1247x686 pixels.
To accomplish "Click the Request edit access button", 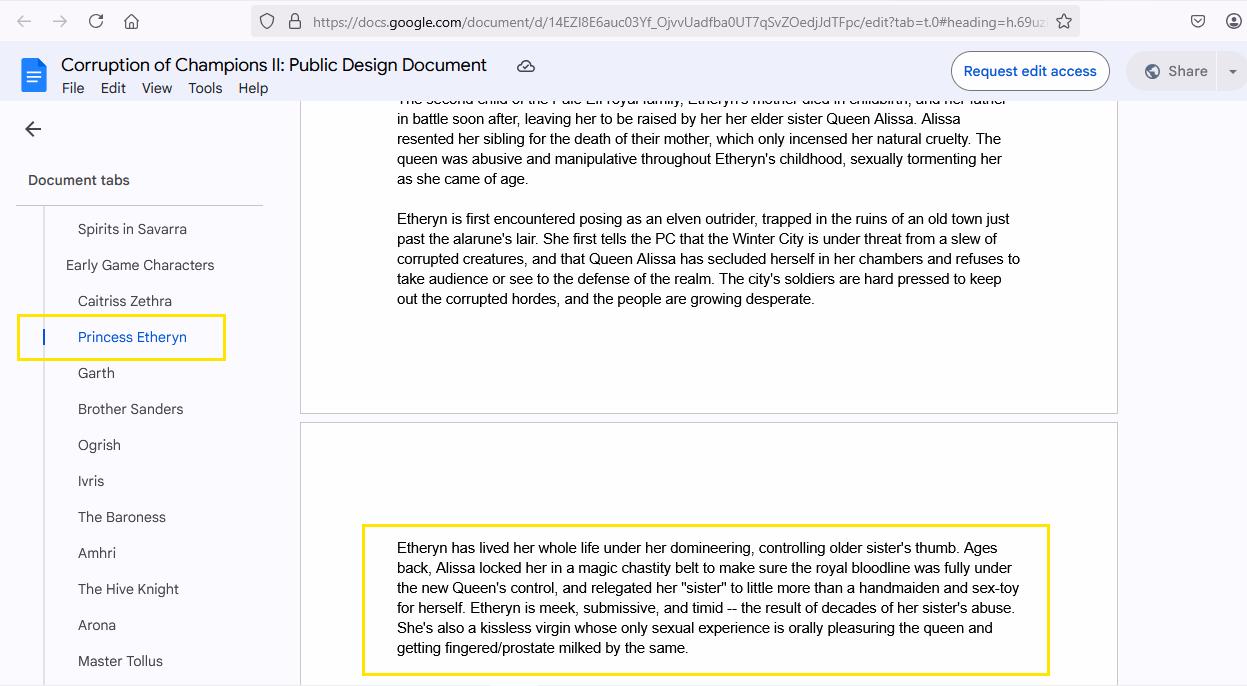I will (1029, 71).
